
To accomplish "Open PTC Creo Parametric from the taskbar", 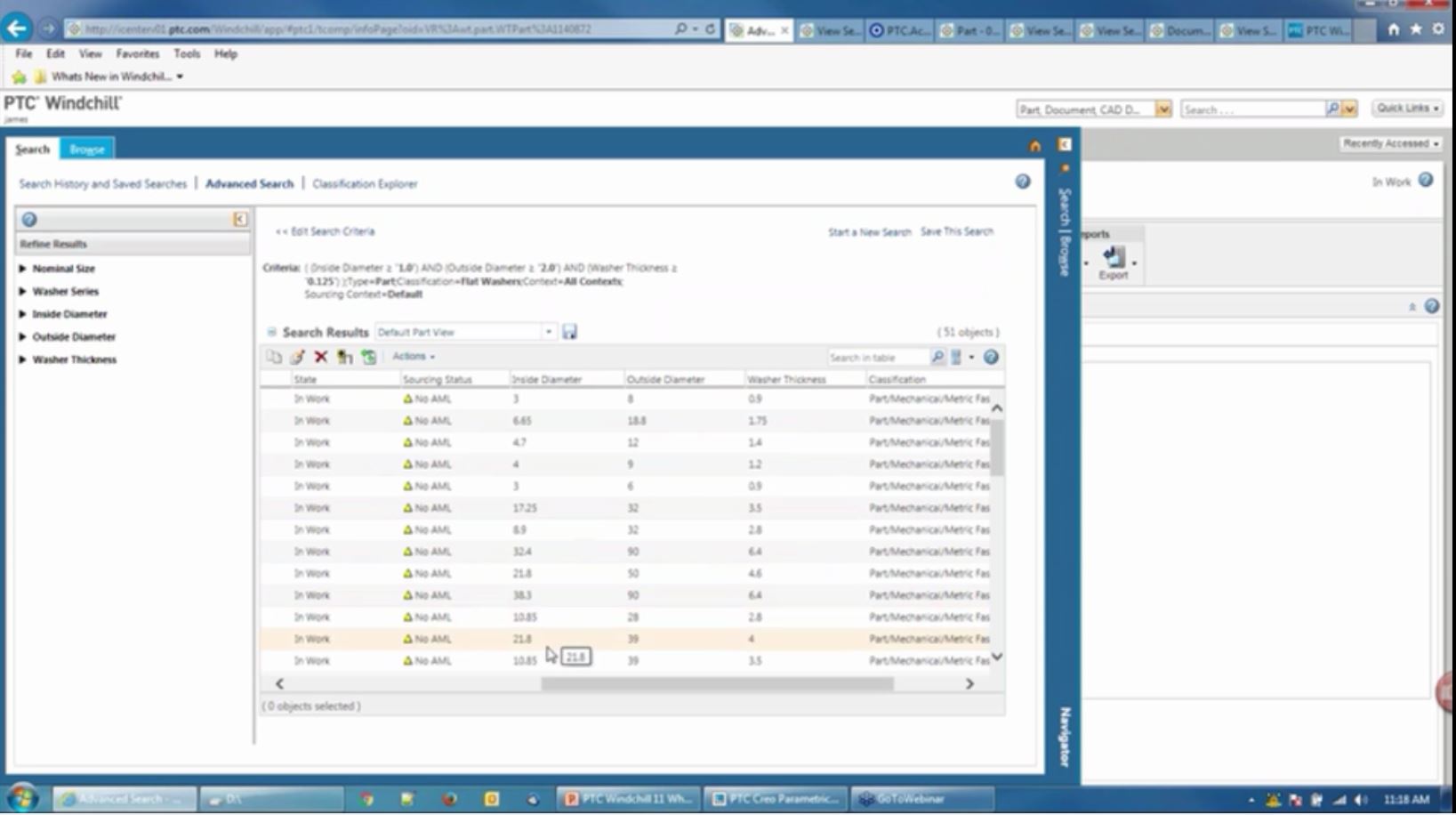I will 776,799.
